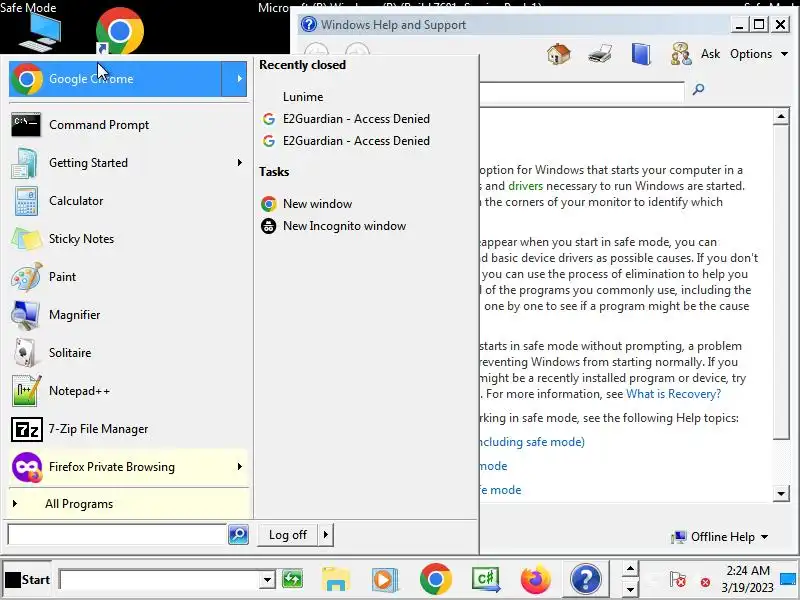Image resolution: width=800 pixels, height=600 pixels.
Task: Open the What is Recovery? link
Action: [673, 394]
